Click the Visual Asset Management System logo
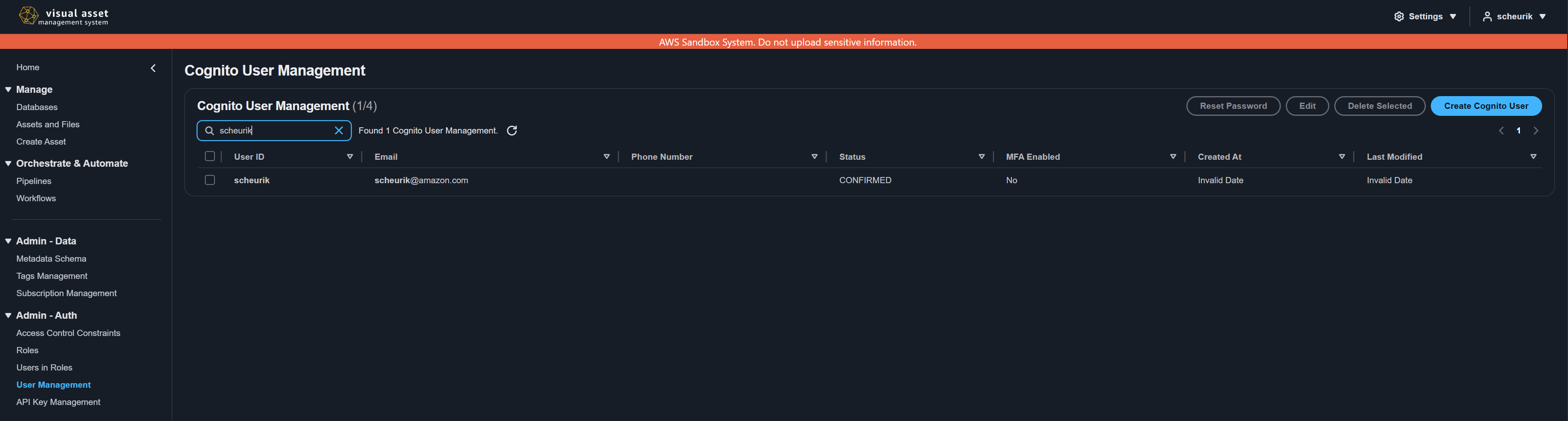Screen dimensions: 1568x421 (63, 16)
